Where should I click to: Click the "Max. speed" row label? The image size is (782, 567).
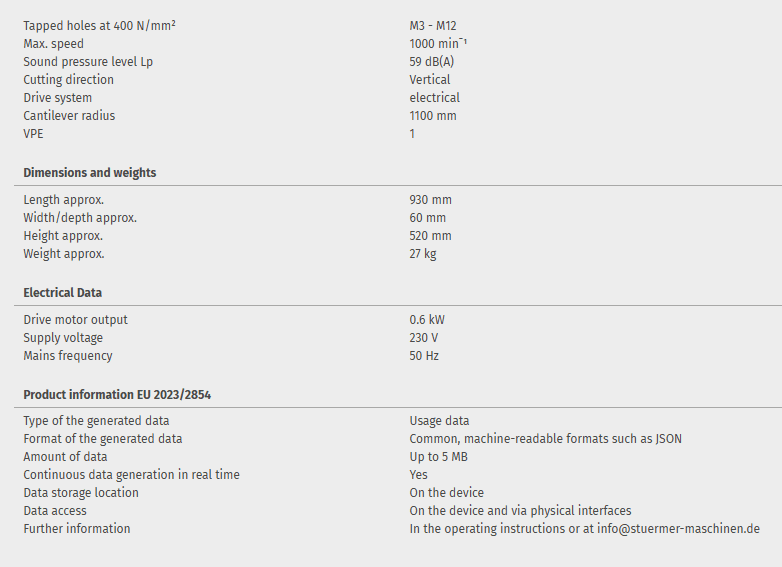[x=54, y=44]
